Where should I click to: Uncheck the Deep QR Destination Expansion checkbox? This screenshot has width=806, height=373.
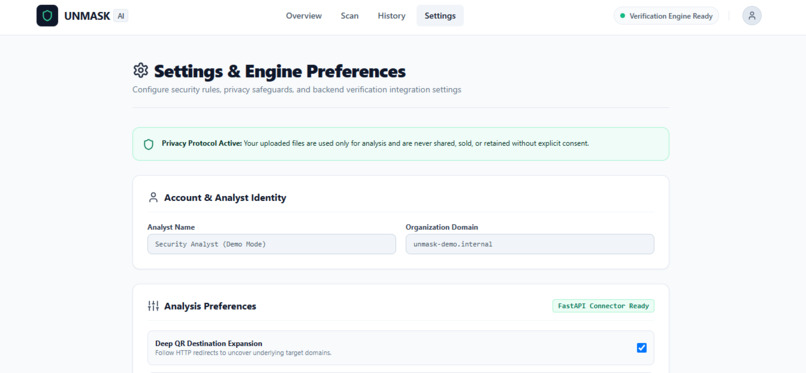(642, 348)
